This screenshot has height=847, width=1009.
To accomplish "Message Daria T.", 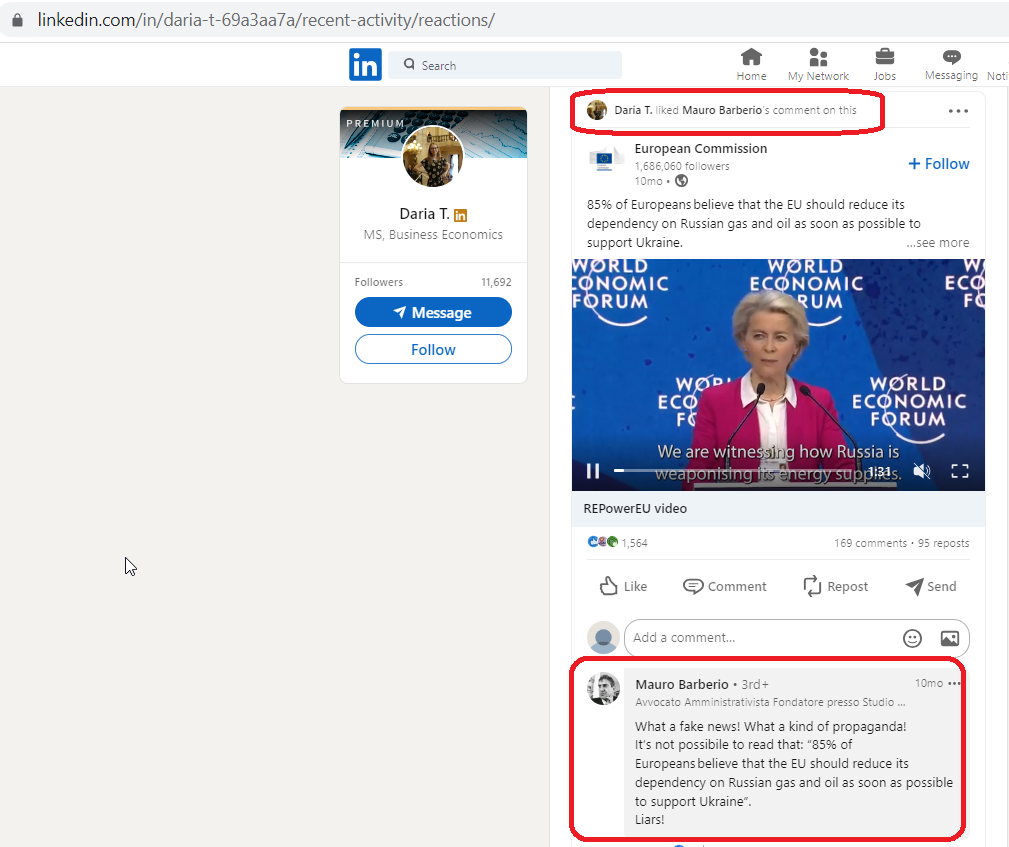I will click(x=433, y=312).
